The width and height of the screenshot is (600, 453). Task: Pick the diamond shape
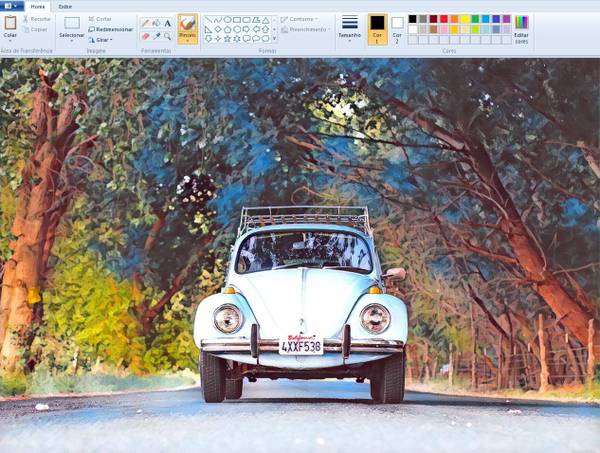click(218, 29)
